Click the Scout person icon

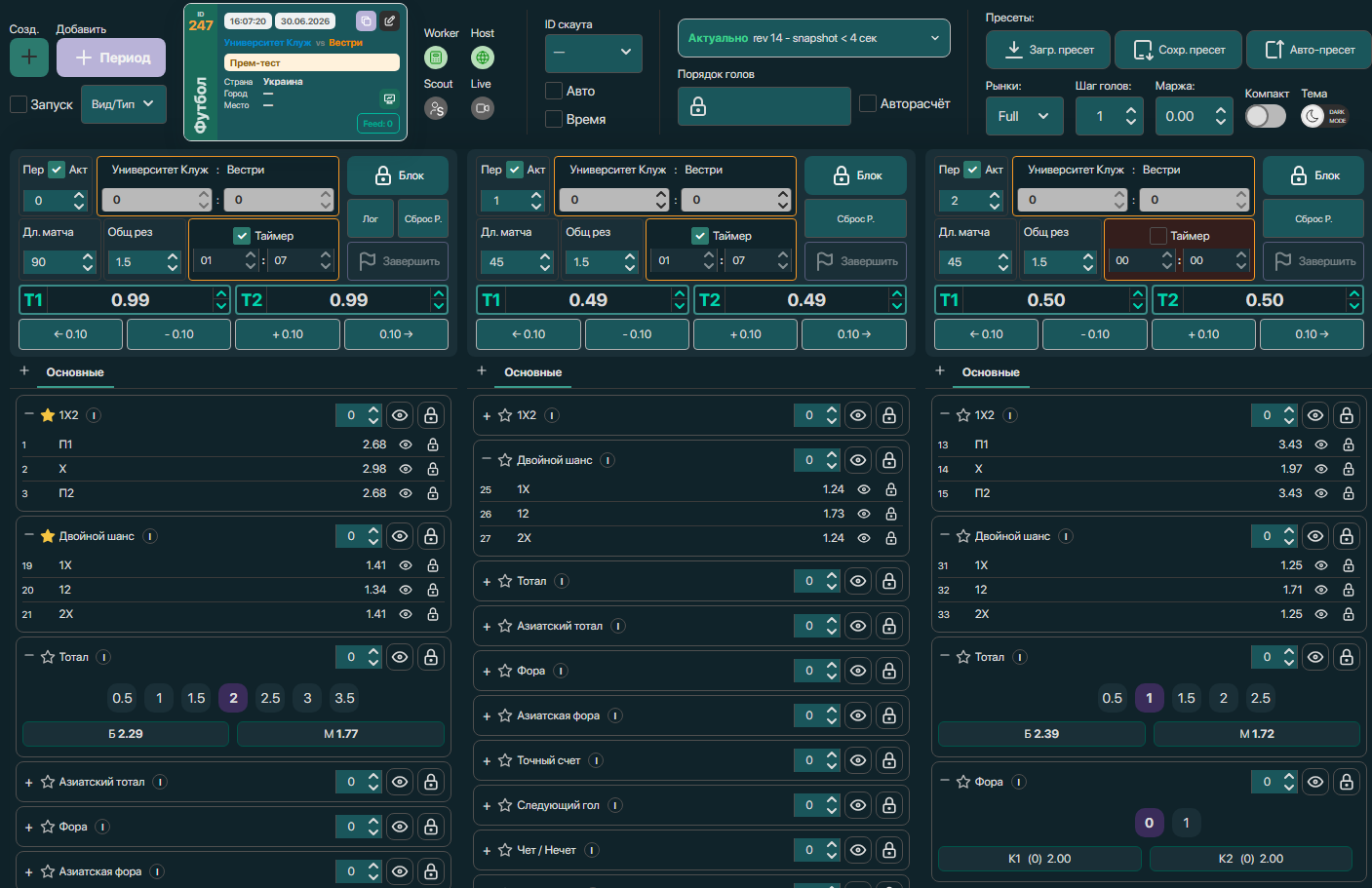(x=436, y=108)
